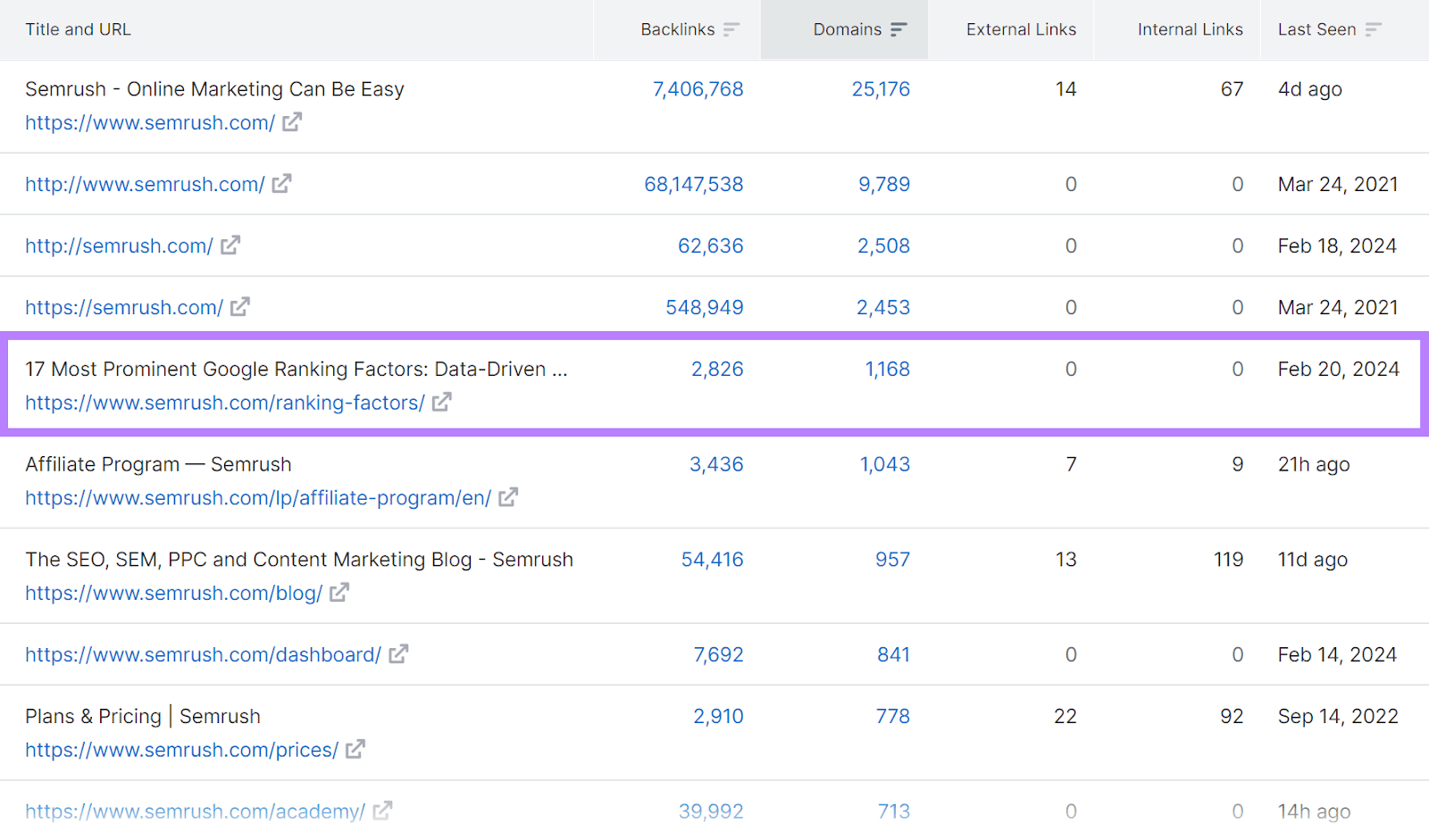Open external icon next to http://www.semrush.com/
This screenshot has height=840, width=1429.
point(282,184)
